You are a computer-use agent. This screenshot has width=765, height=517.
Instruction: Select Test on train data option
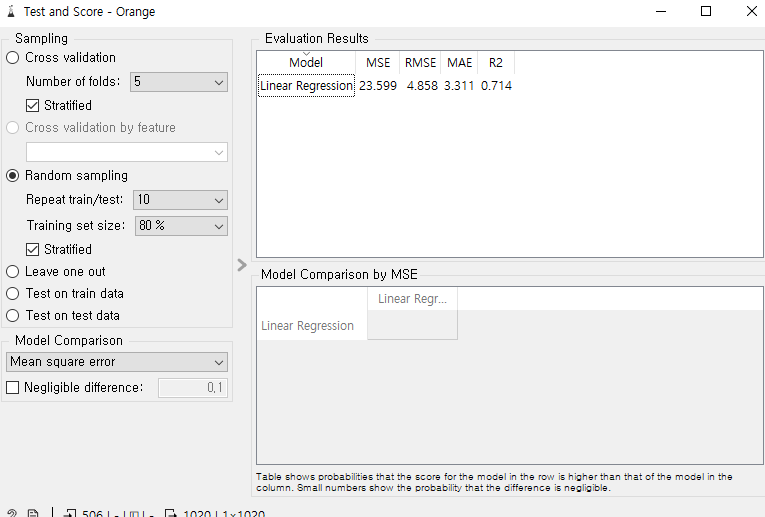[13, 294]
